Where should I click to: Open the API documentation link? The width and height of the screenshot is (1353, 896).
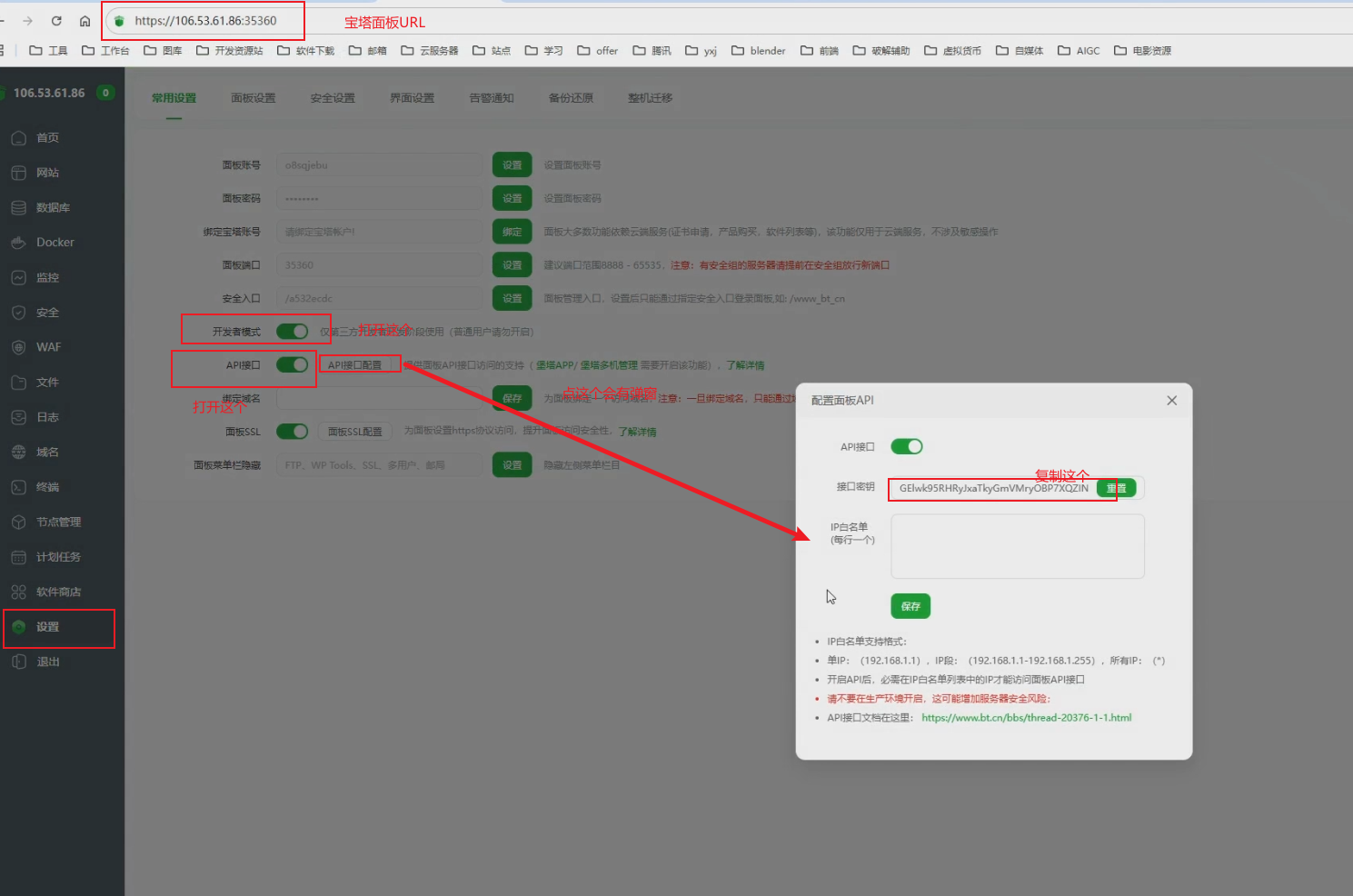tap(1026, 718)
